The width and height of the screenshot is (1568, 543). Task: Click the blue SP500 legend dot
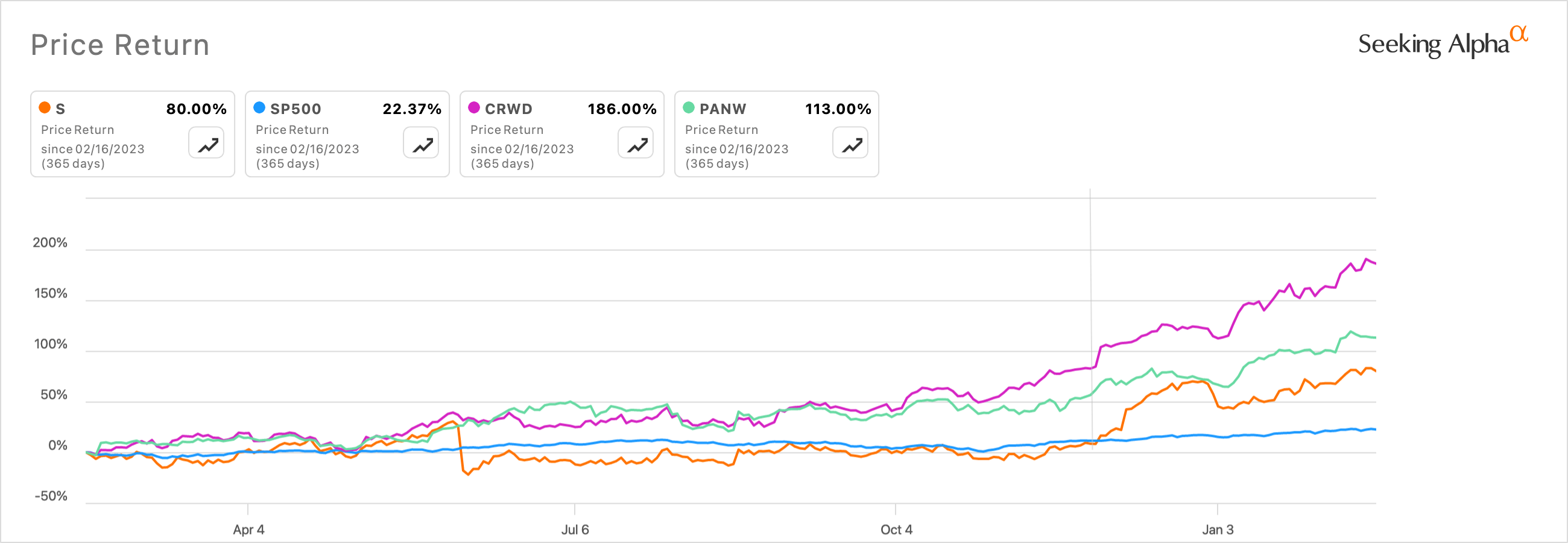click(259, 108)
